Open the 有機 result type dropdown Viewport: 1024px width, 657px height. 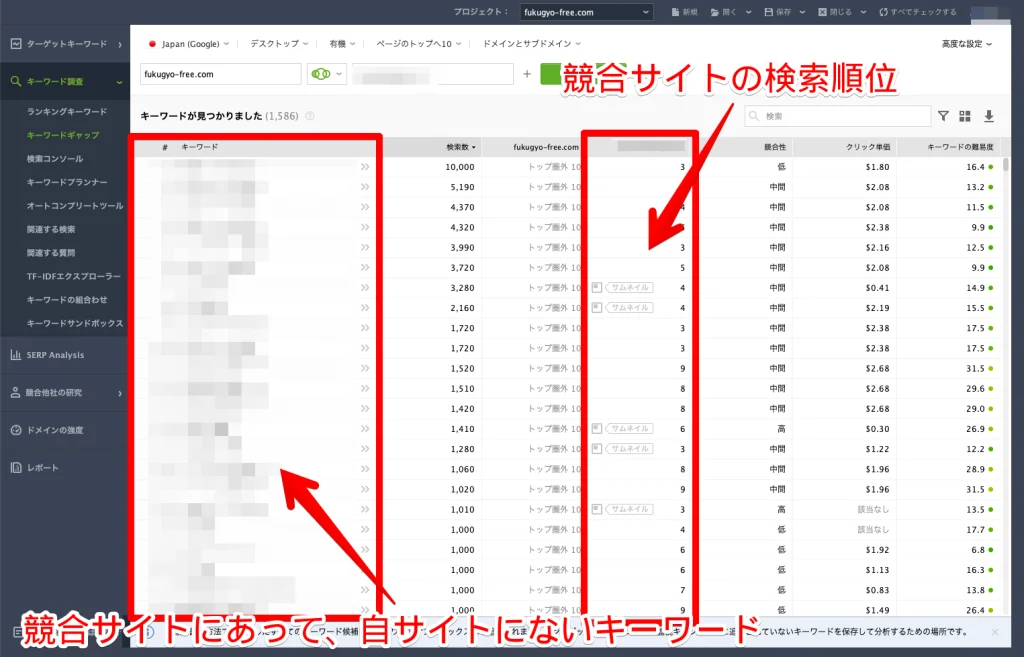[342, 44]
